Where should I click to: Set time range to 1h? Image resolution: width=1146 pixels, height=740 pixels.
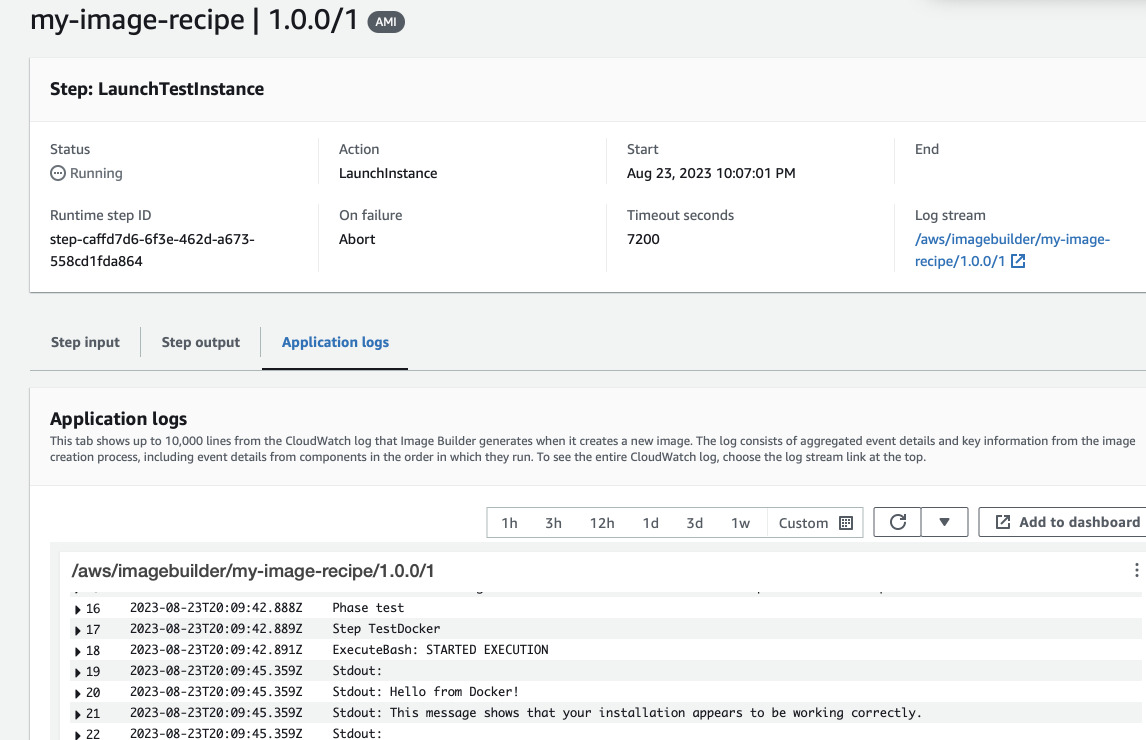[x=509, y=523]
